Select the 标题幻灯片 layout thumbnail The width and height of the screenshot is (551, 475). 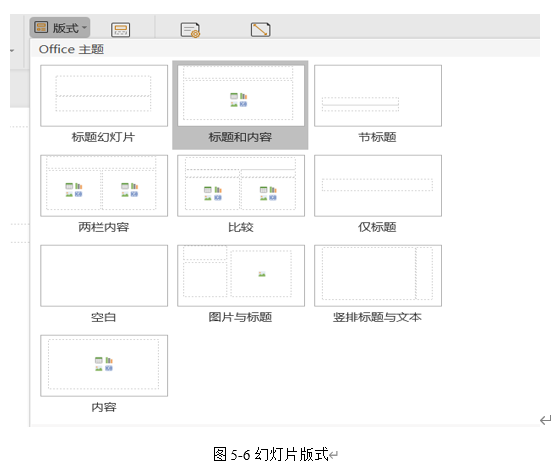coord(104,96)
